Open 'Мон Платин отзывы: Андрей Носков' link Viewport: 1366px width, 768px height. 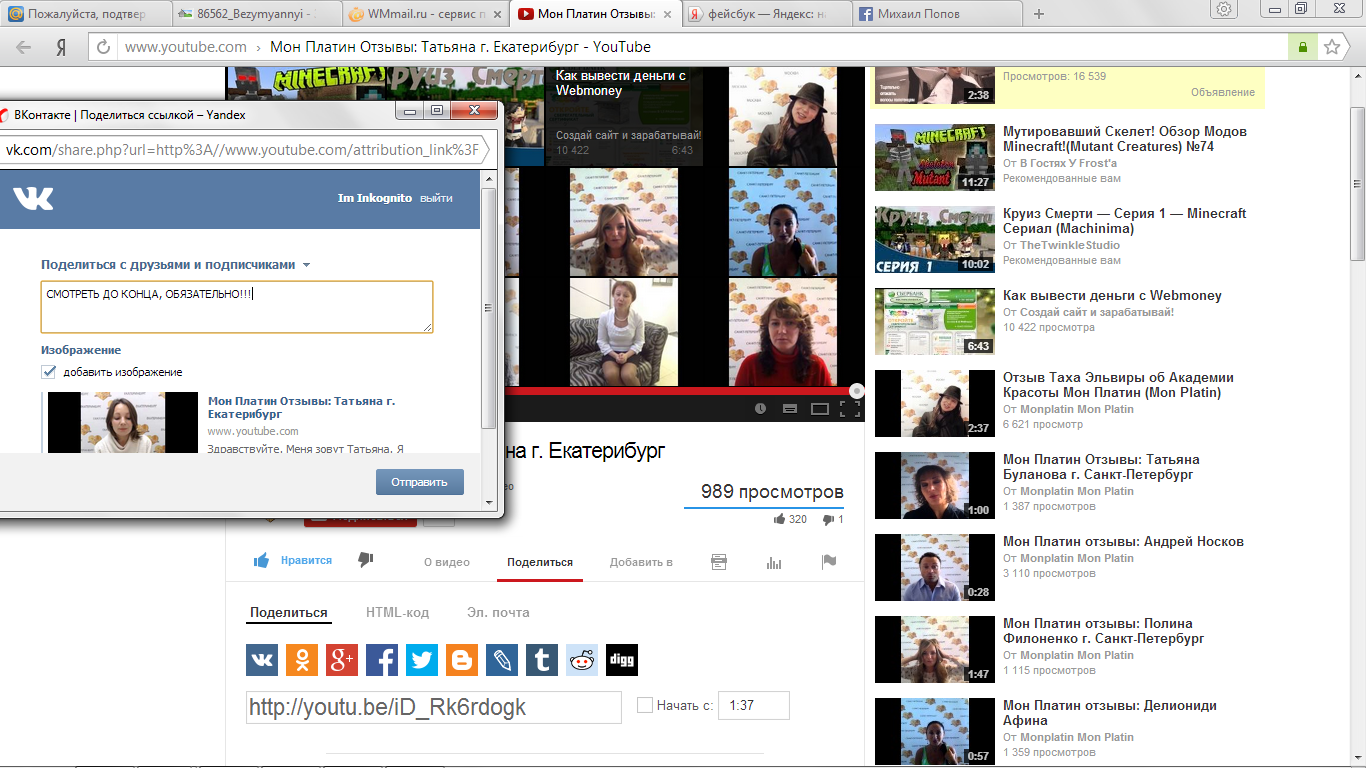coord(1123,542)
